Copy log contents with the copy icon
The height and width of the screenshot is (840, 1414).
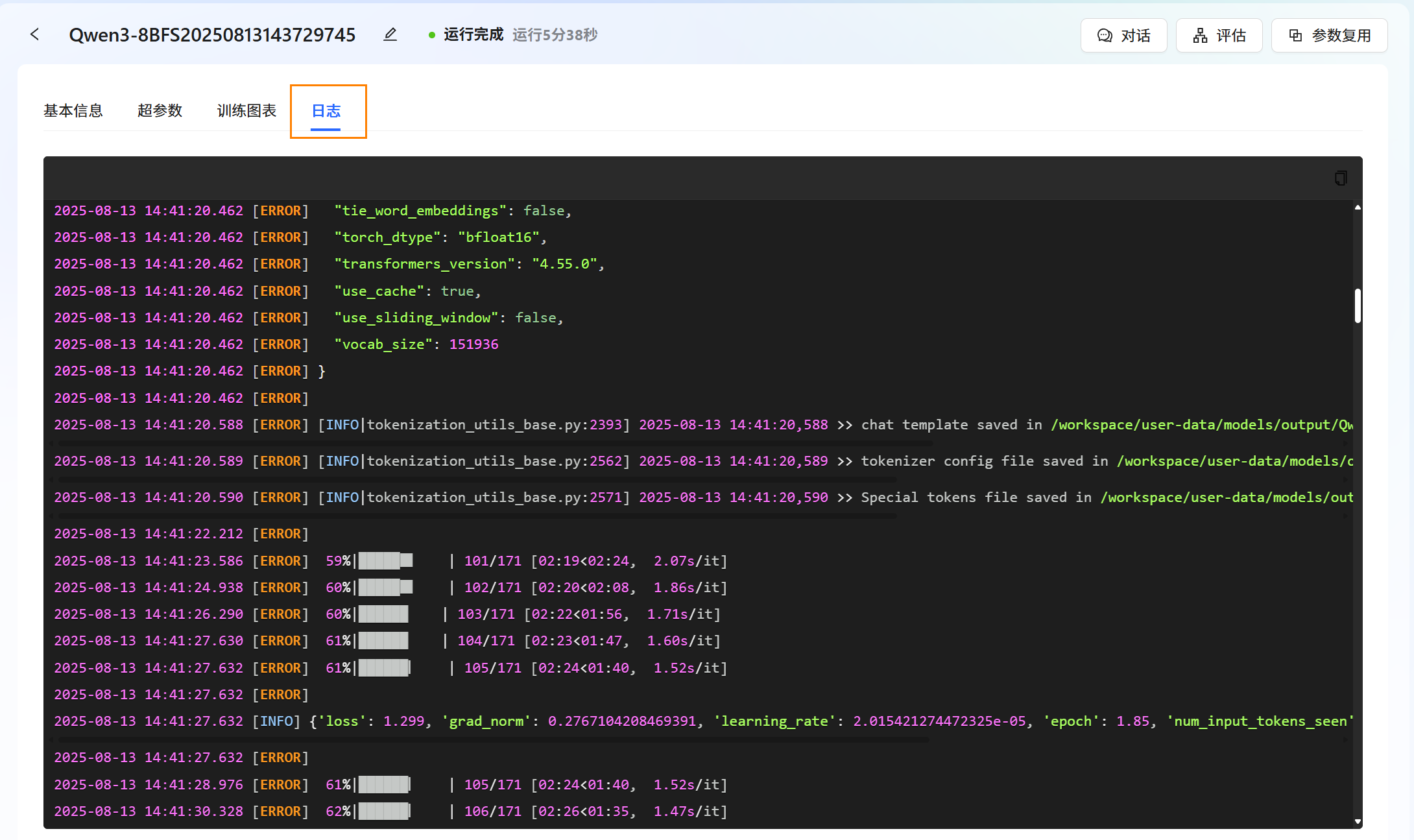pos(1341,178)
